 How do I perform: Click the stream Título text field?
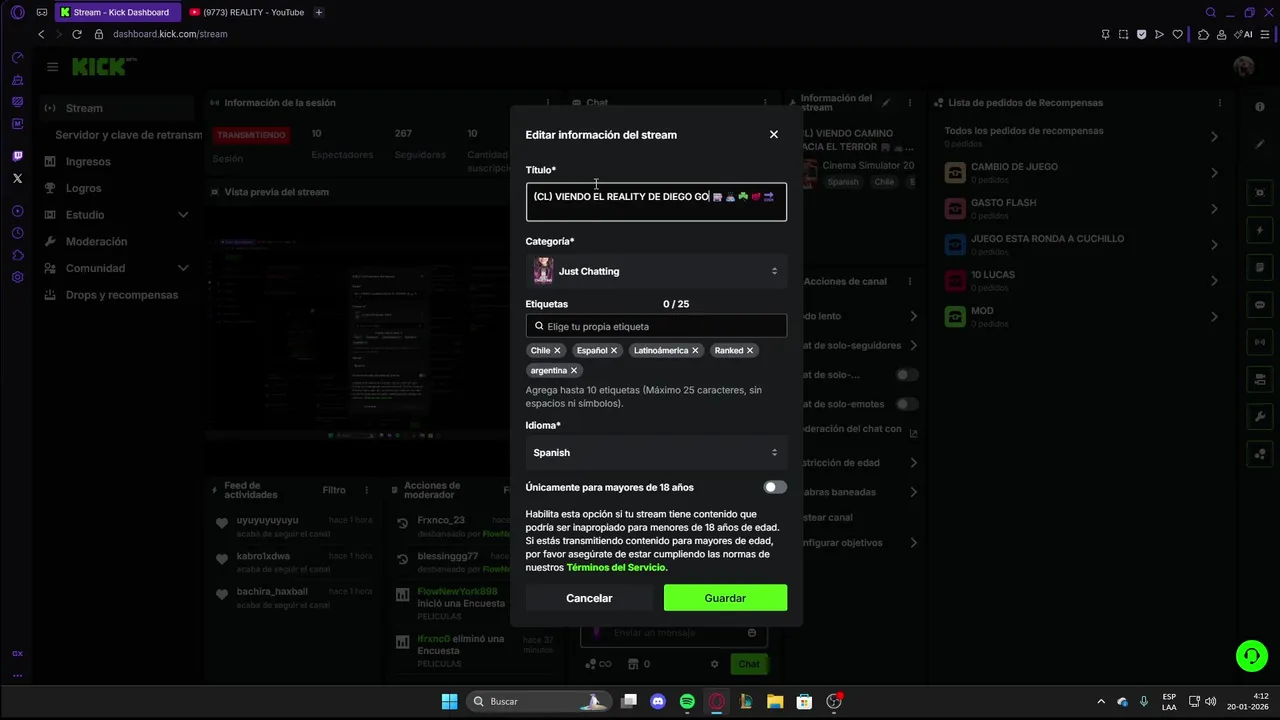656,201
